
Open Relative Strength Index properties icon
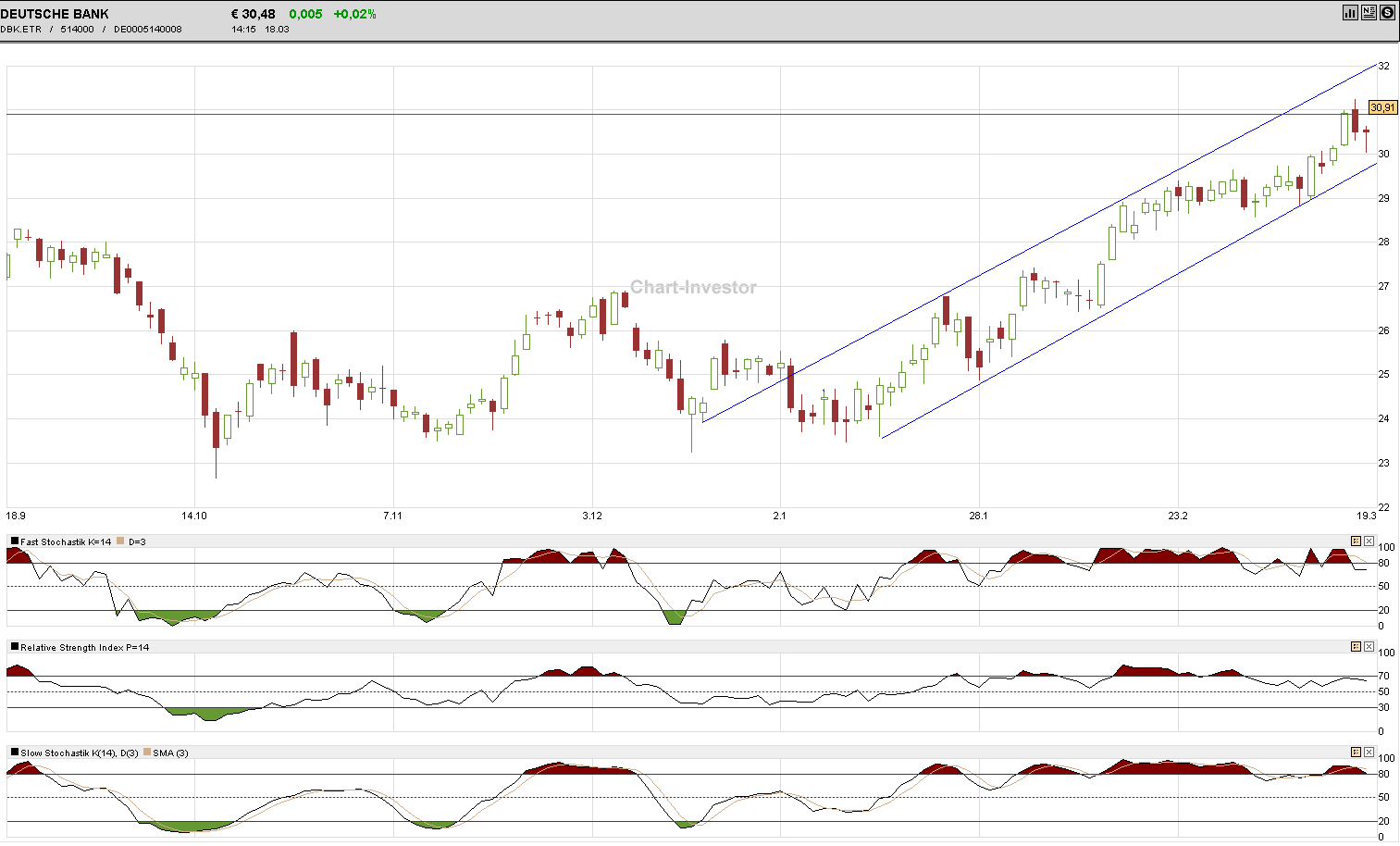tap(1357, 646)
